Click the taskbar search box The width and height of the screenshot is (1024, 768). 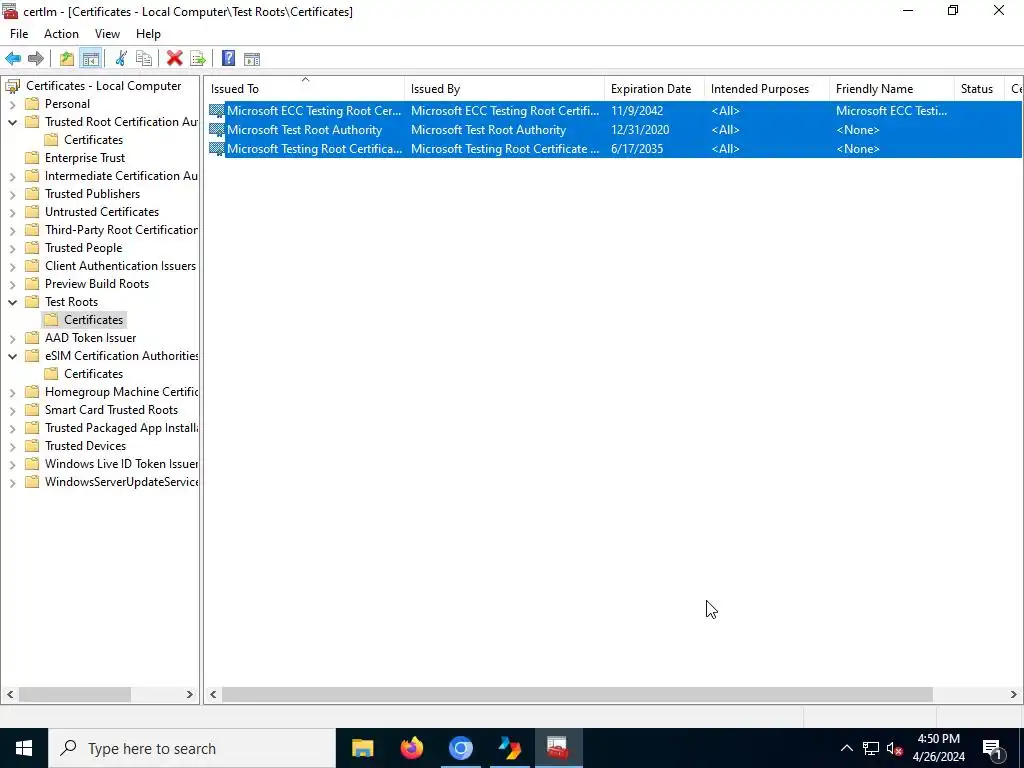(192, 748)
